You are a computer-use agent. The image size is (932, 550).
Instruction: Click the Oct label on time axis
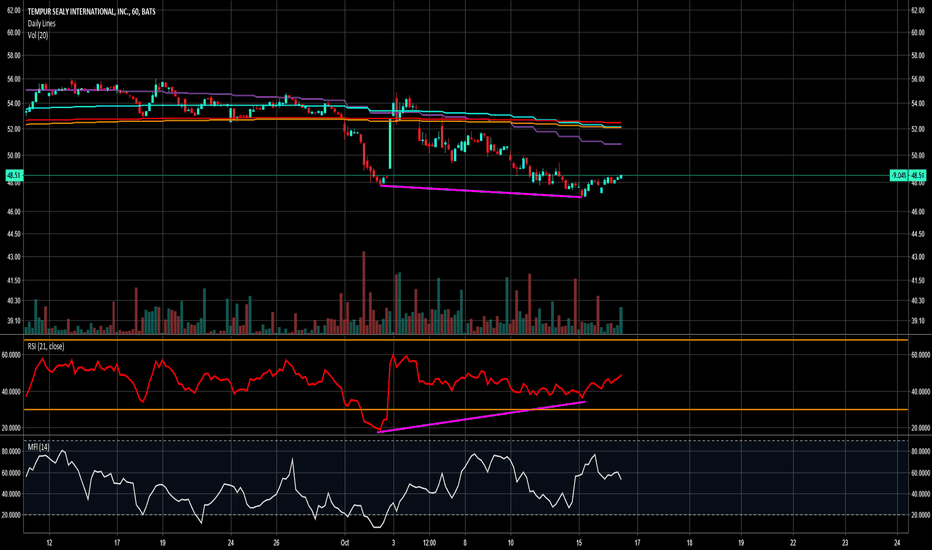pyautogui.click(x=345, y=542)
